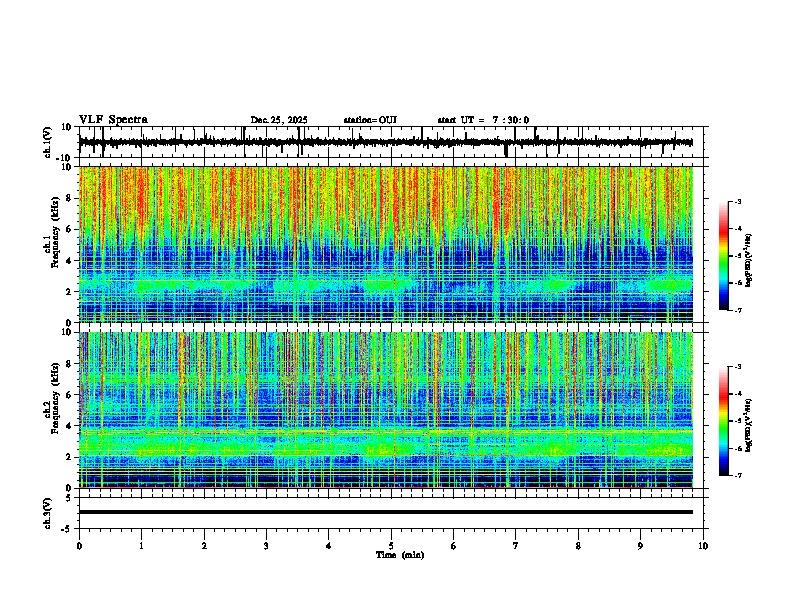Click the "8" kHz tick on ch.1 frequency axis
The height and width of the screenshot is (612, 792).
coord(70,198)
